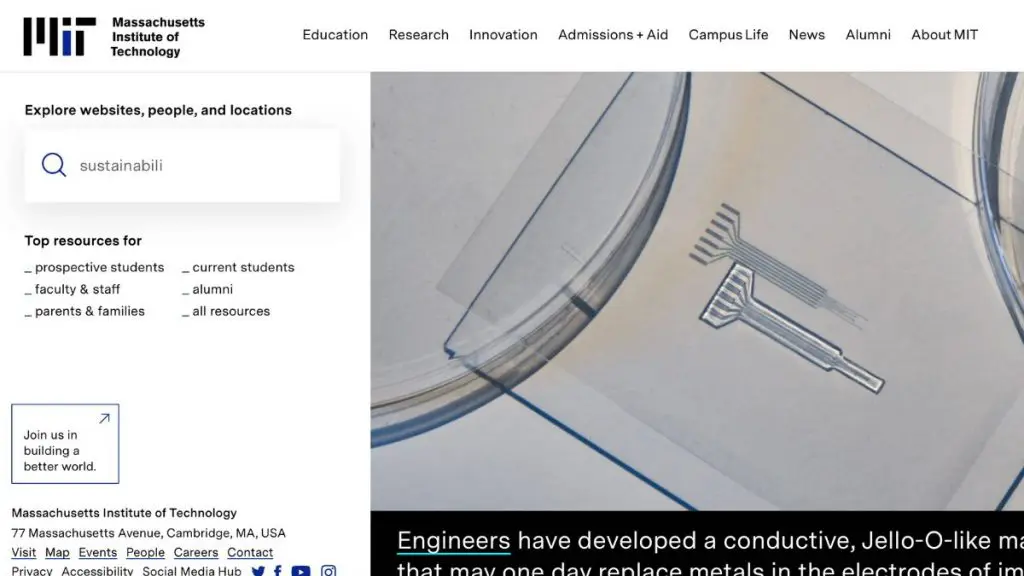Click the footer 'Massachusetts Institute of Technology' text
Screen dimensions: 1024x576
coord(124,513)
